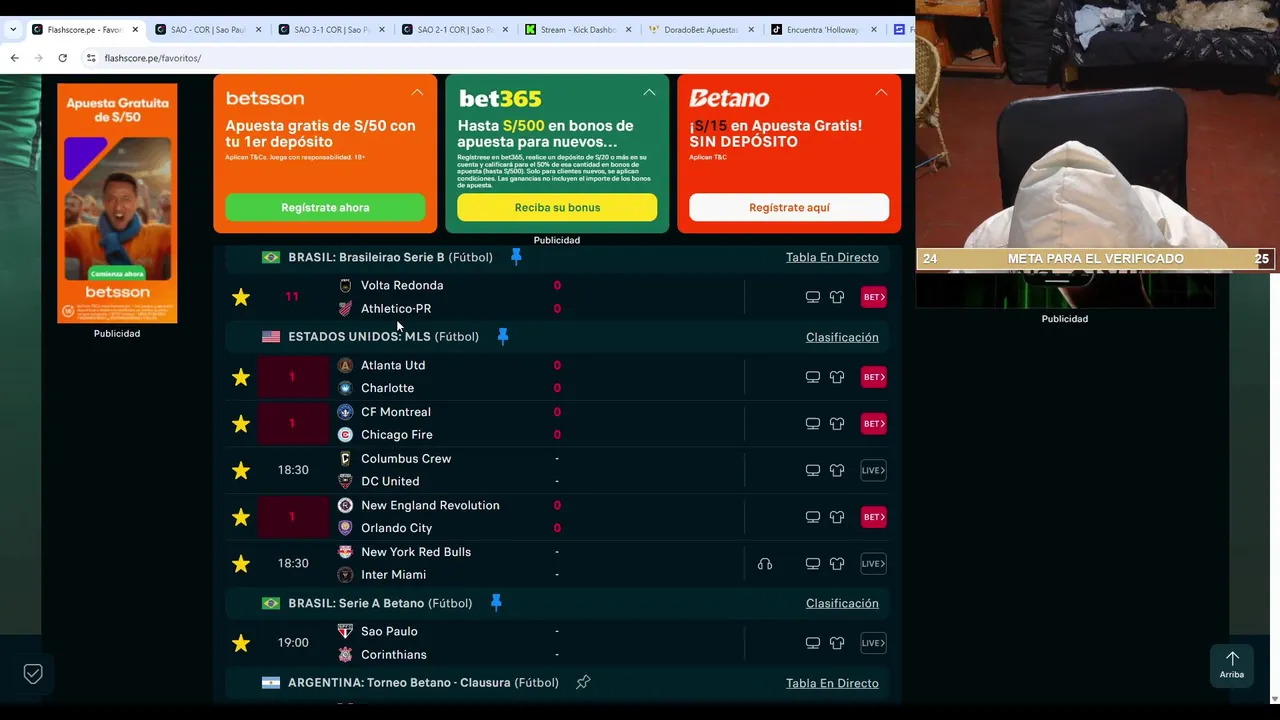Switch to the Encuentra Holloway tab
Viewport: 1280px width, 720px height.
click(x=822, y=30)
